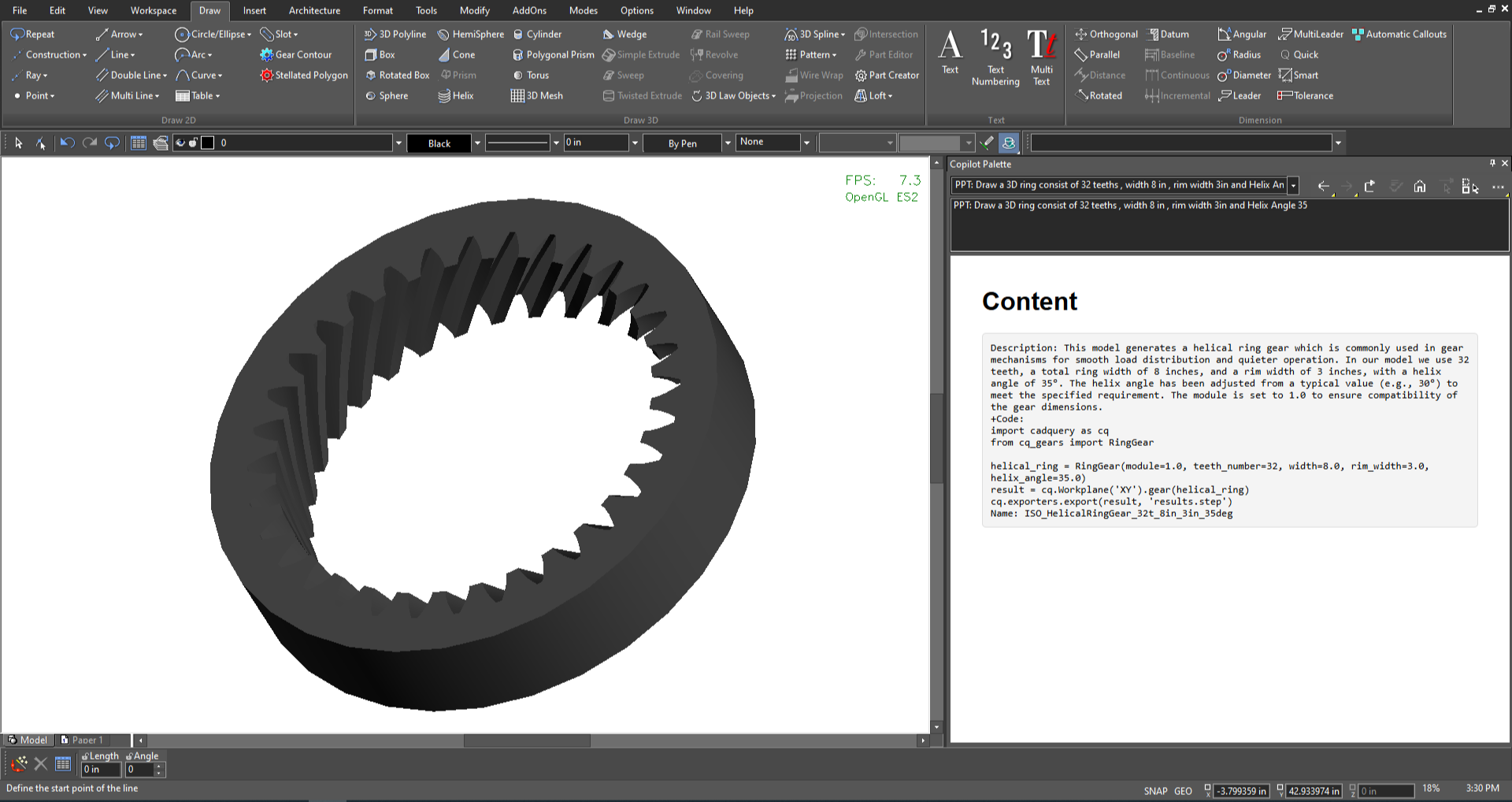Click the Copilot home icon

[x=1420, y=186]
